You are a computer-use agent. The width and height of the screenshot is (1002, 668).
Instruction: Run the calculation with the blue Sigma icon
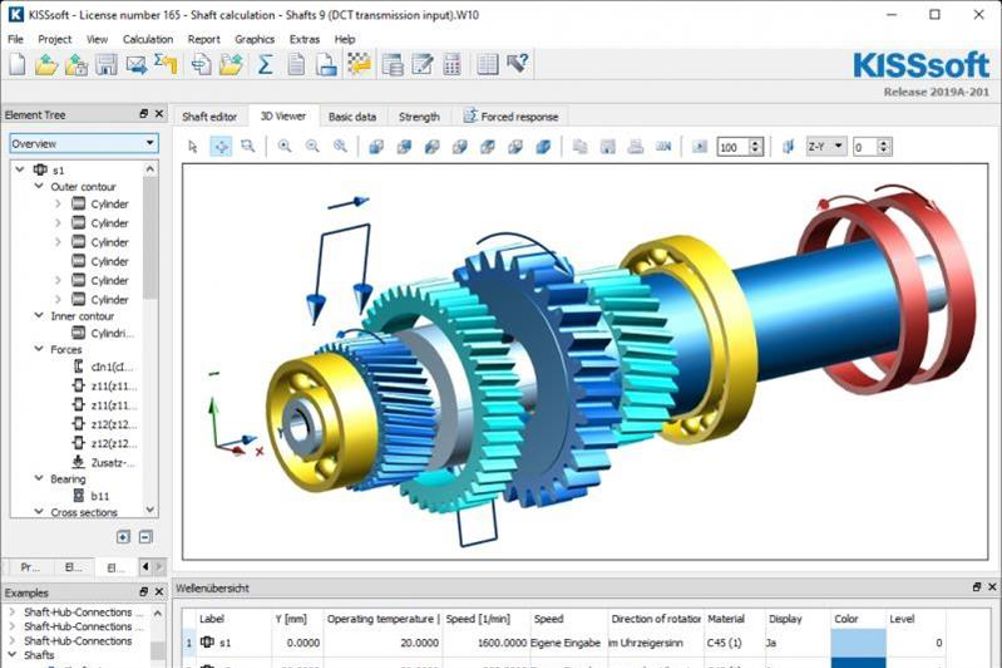point(265,64)
